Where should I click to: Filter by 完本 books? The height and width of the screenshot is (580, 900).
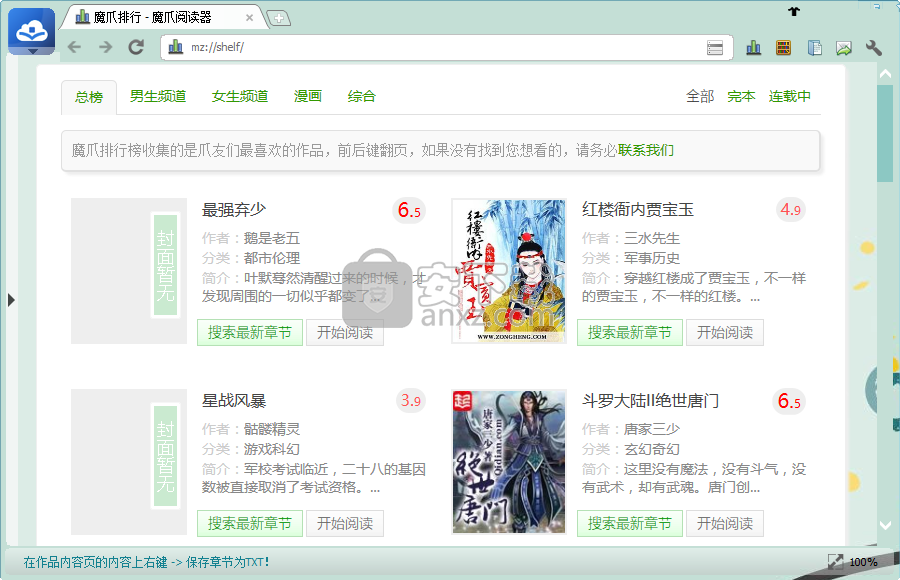pyautogui.click(x=741, y=96)
